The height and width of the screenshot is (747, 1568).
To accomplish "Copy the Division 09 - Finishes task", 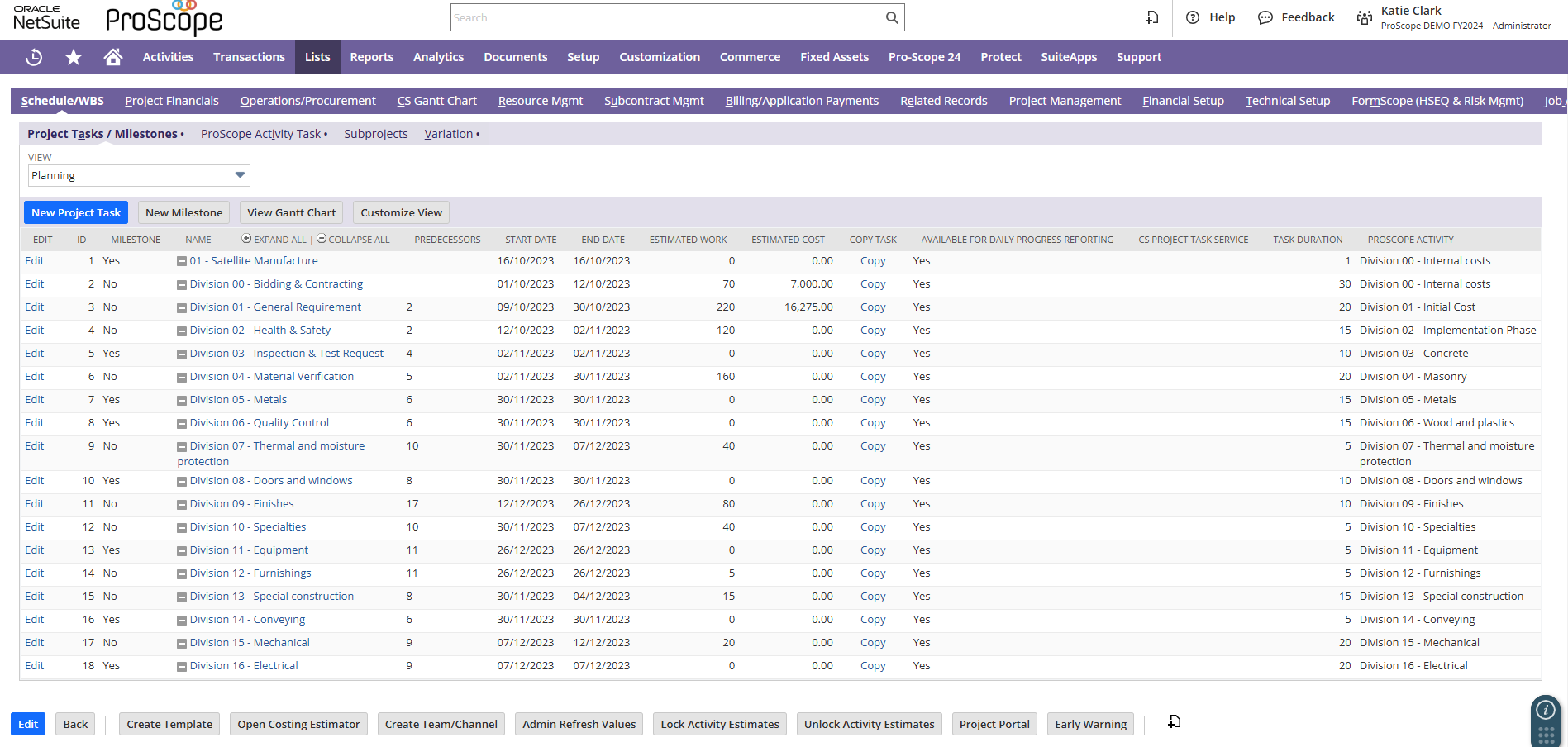I will (872, 503).
